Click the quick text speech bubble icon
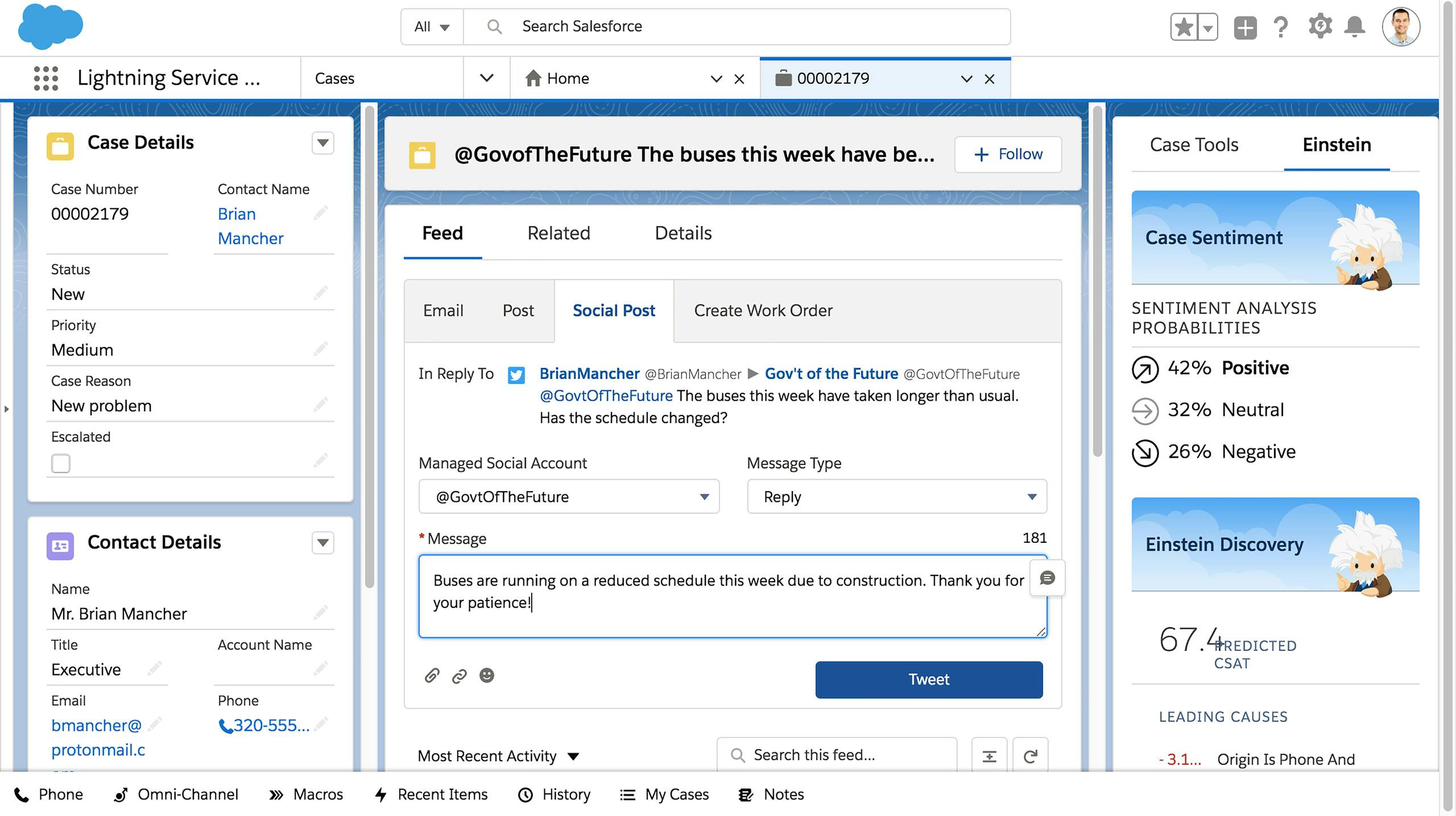Viewport: 1456px width, 816px height. pos(1048,578)
